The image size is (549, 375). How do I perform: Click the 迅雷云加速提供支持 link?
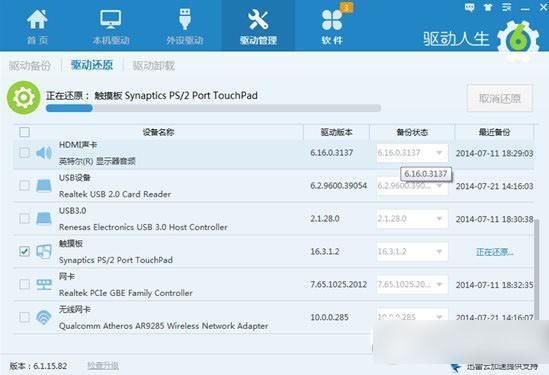pos(502,367)
